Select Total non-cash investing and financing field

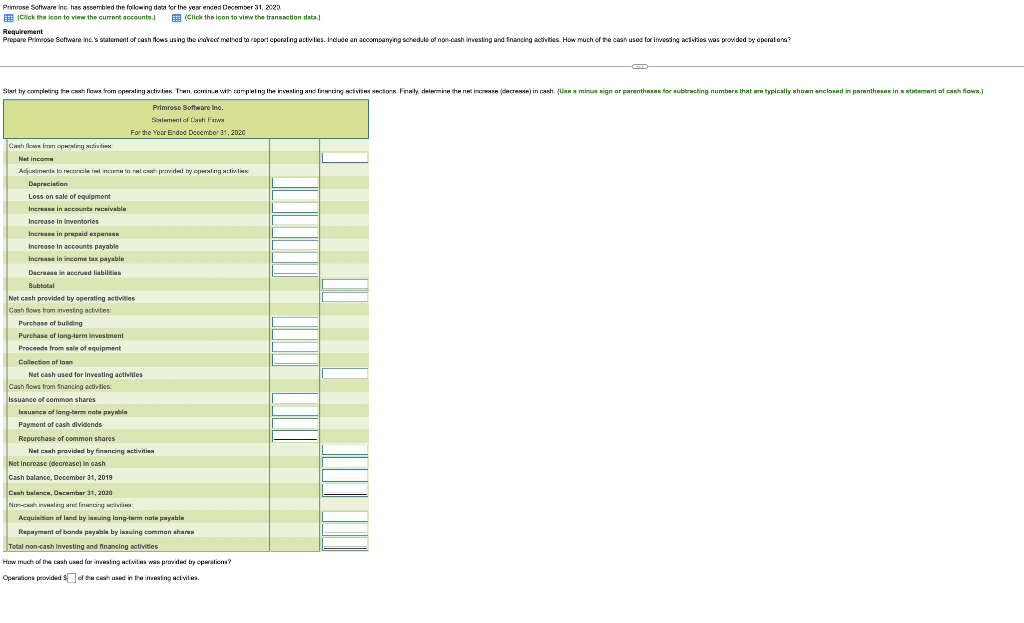tap(345, 544)
